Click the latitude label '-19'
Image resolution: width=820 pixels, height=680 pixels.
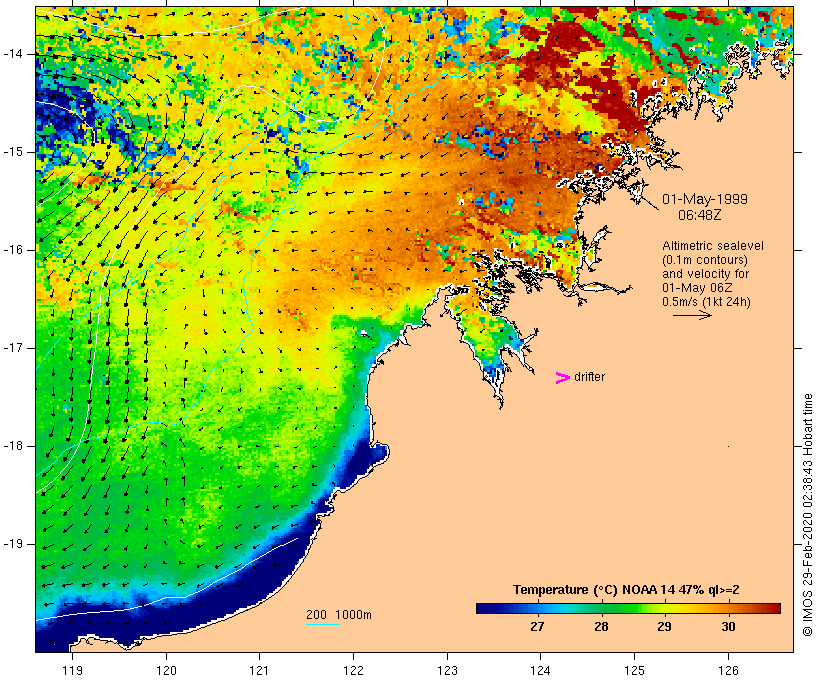click(x=12, y=544)
